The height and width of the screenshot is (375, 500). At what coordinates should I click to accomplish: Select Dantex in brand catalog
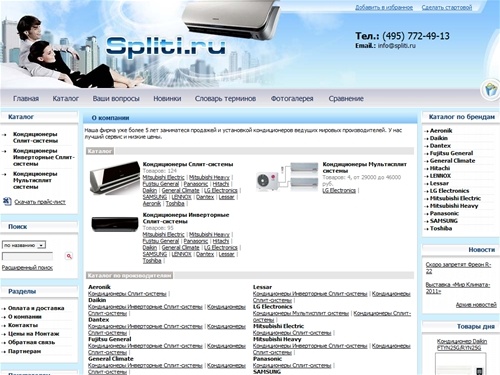[x=440, y=146]
